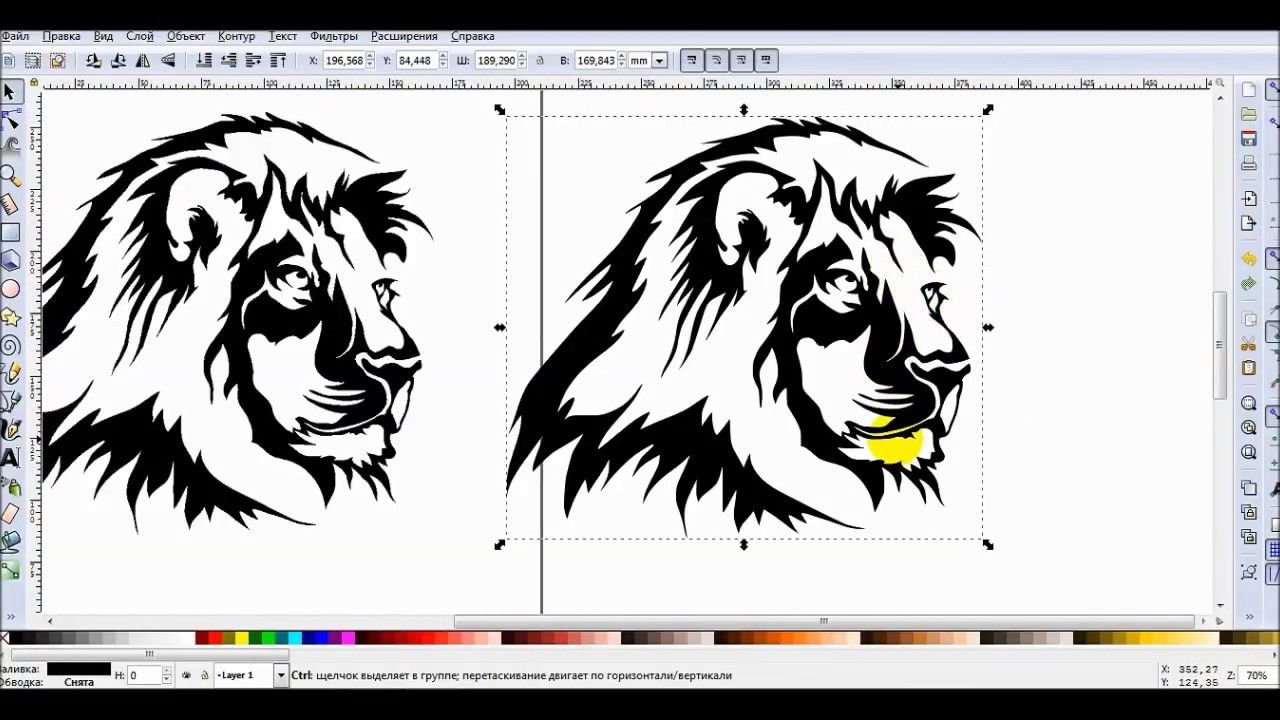Image resolution: width=1280 pixels, height=720 pixels.
Task: Rotate selection 90° counter-clockwise
Action: [94, 61]
